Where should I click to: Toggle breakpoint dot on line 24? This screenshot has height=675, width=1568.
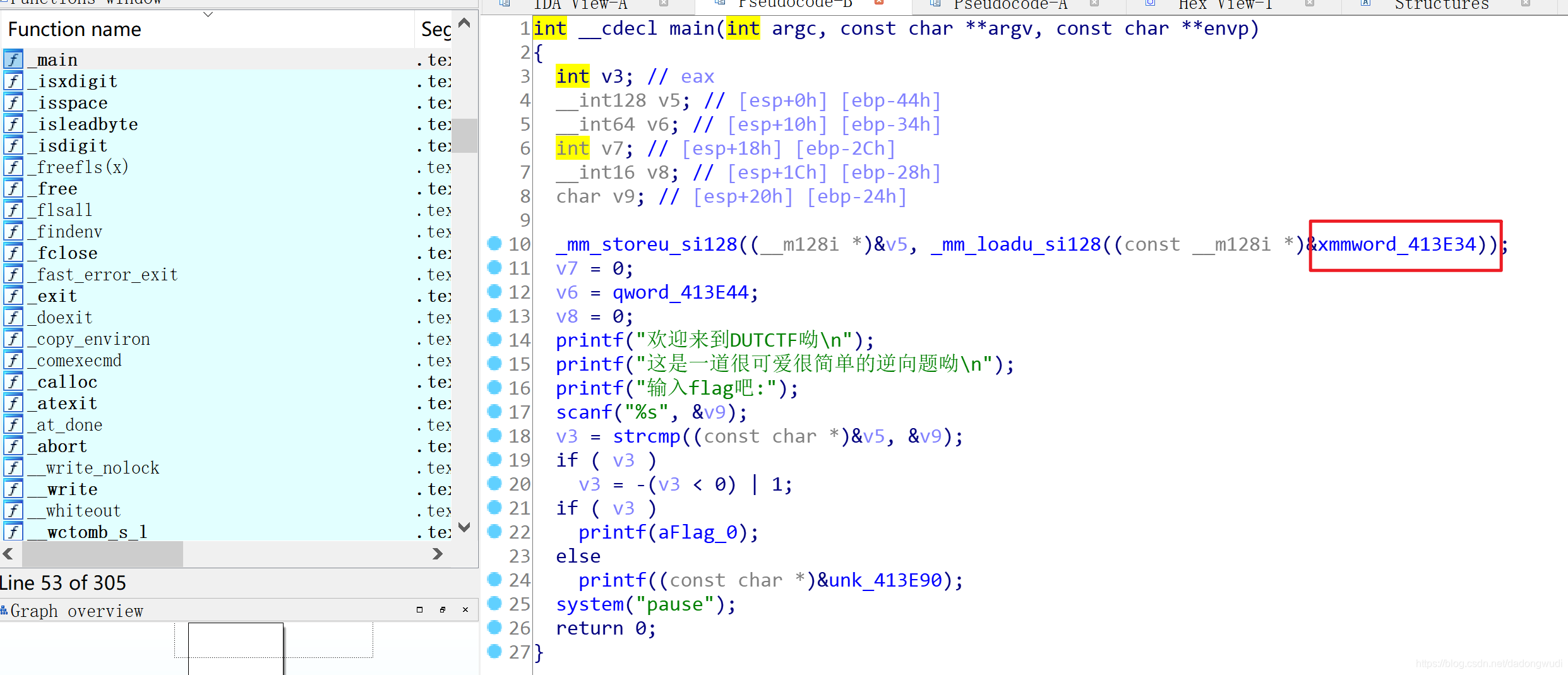[x=494, y=579]
